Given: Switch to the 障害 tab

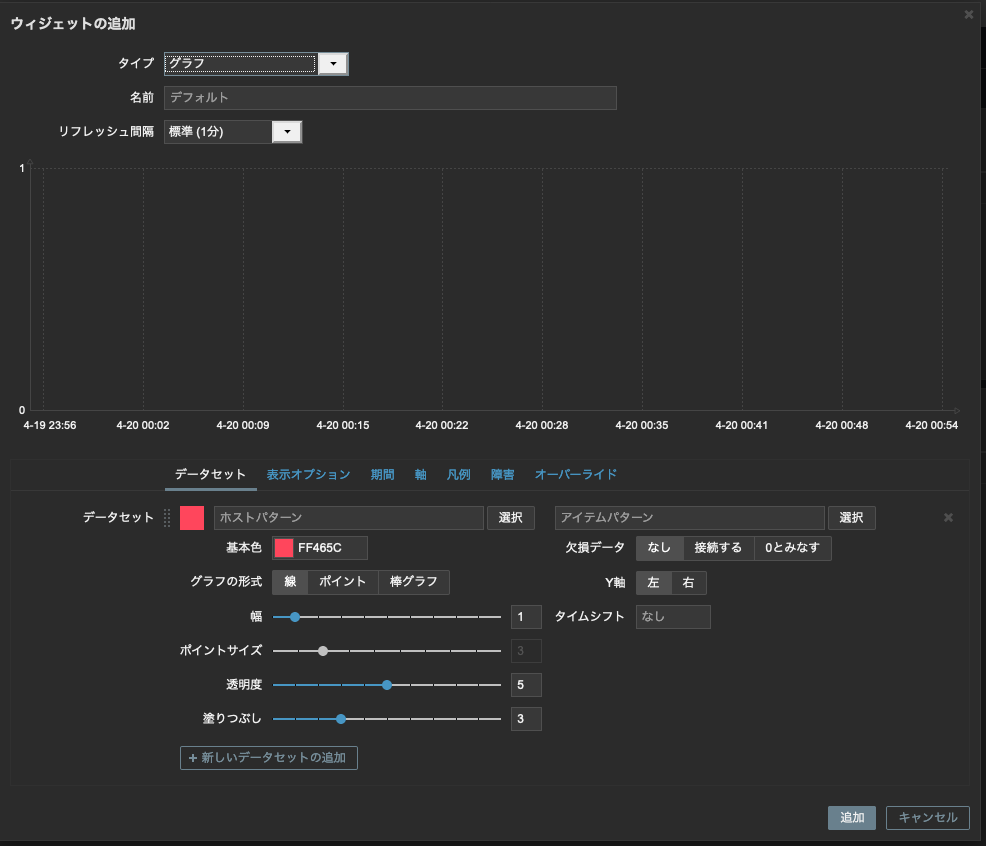Looking at the screenshot, I should [x=502, y=474].
